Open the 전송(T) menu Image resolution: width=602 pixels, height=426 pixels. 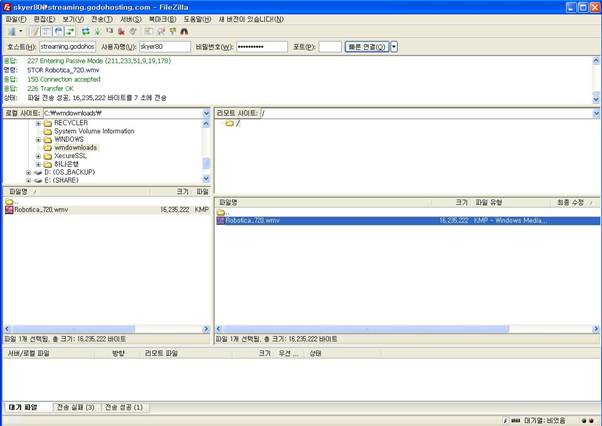click(102, 19)
